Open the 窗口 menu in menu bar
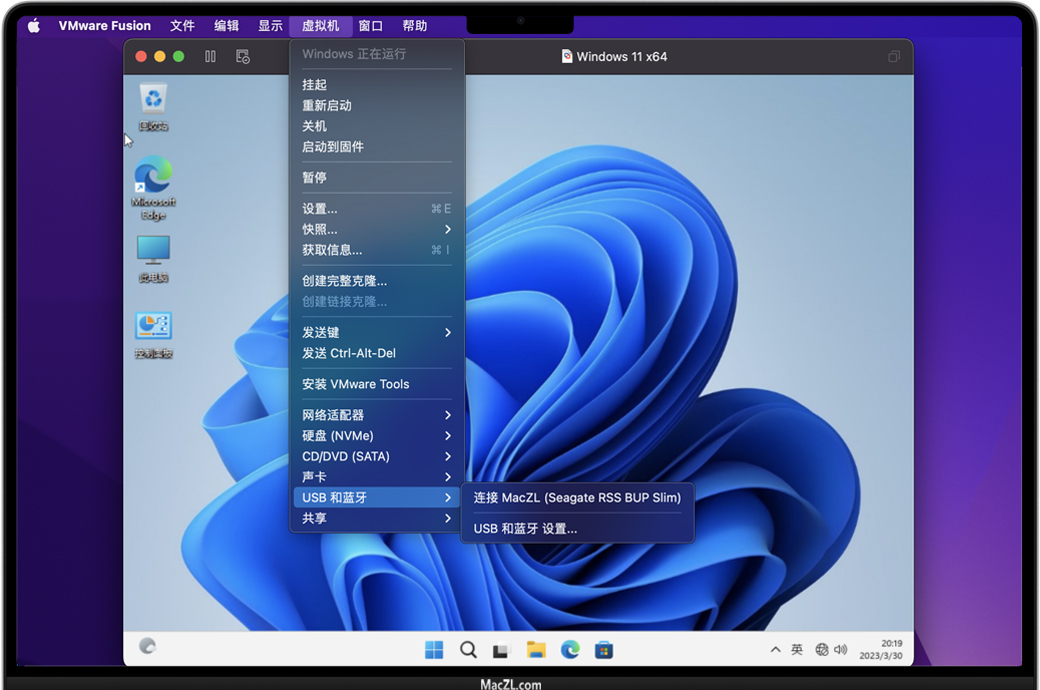The image size is (1040, 690). click(370, 26)
